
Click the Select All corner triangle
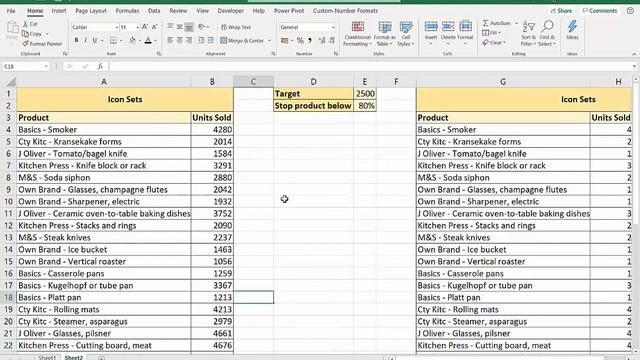[x=11, y=82]
